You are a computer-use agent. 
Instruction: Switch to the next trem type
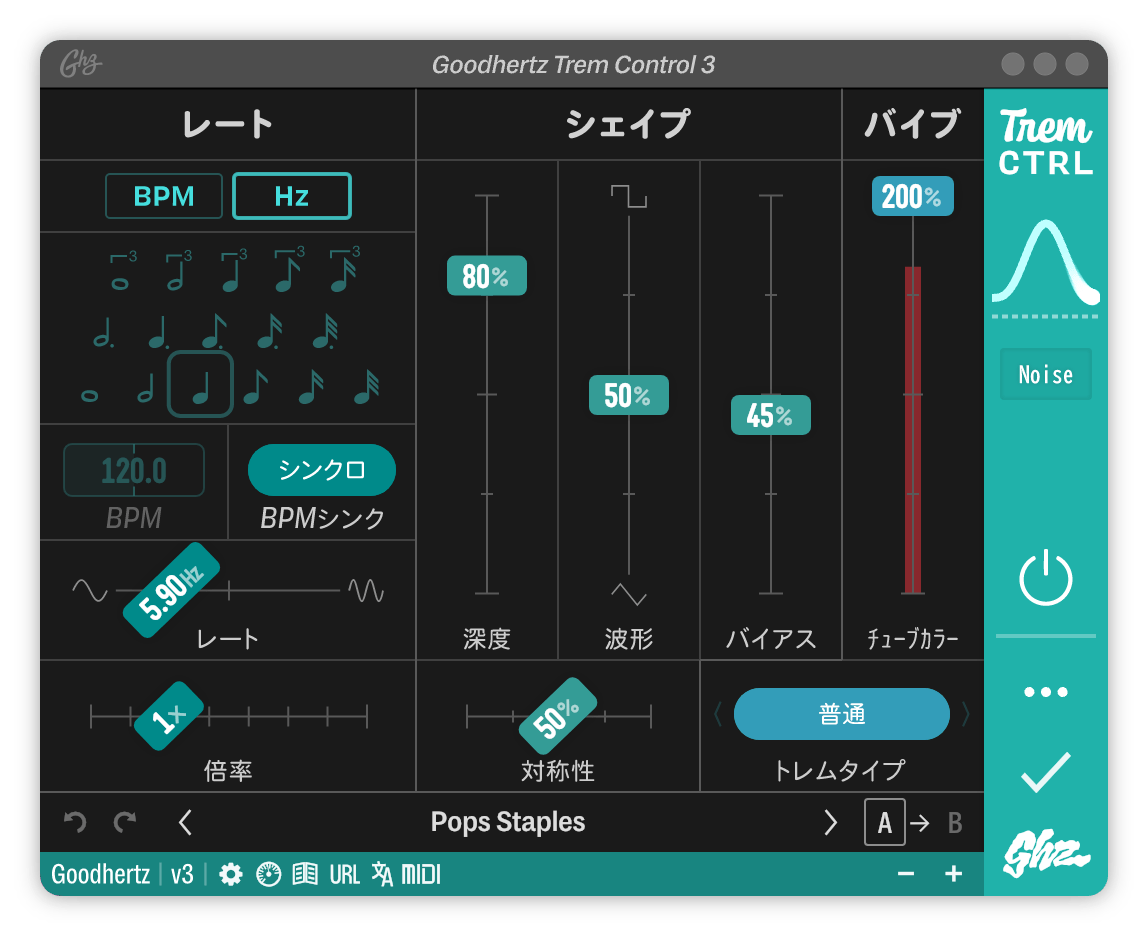point(966,714)
